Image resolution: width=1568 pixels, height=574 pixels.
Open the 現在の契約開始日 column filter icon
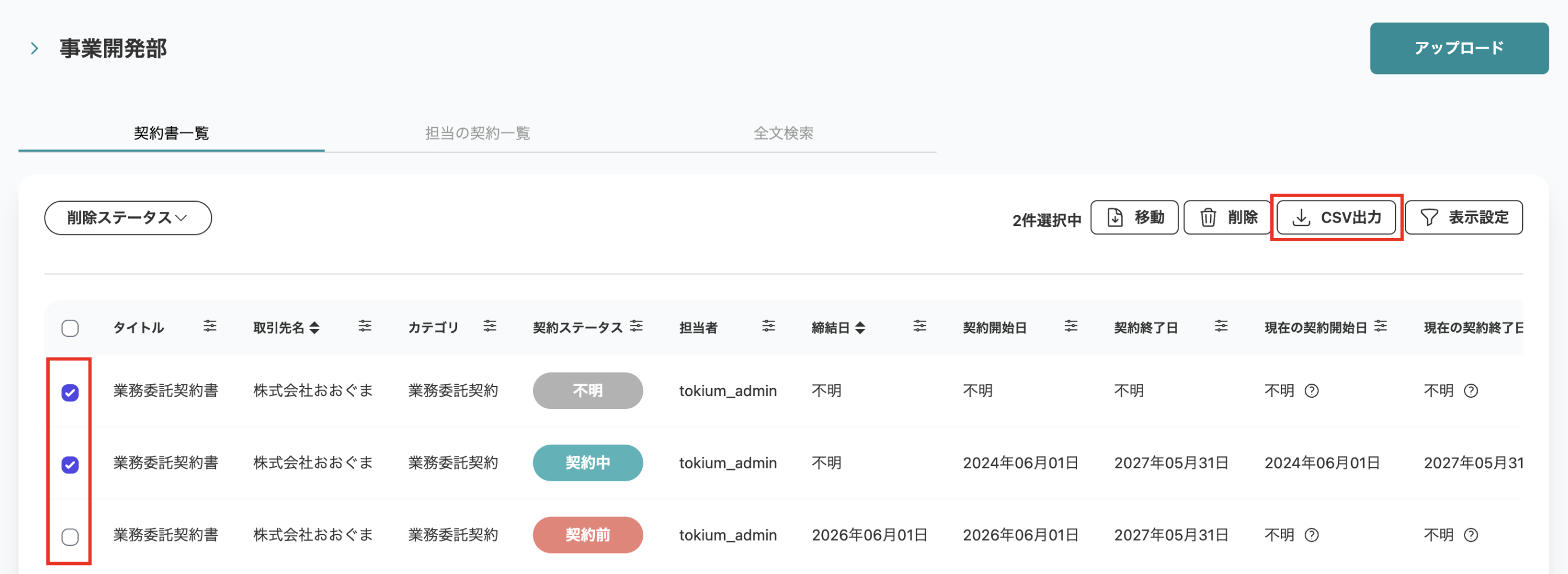click(x=1380, y=326)
